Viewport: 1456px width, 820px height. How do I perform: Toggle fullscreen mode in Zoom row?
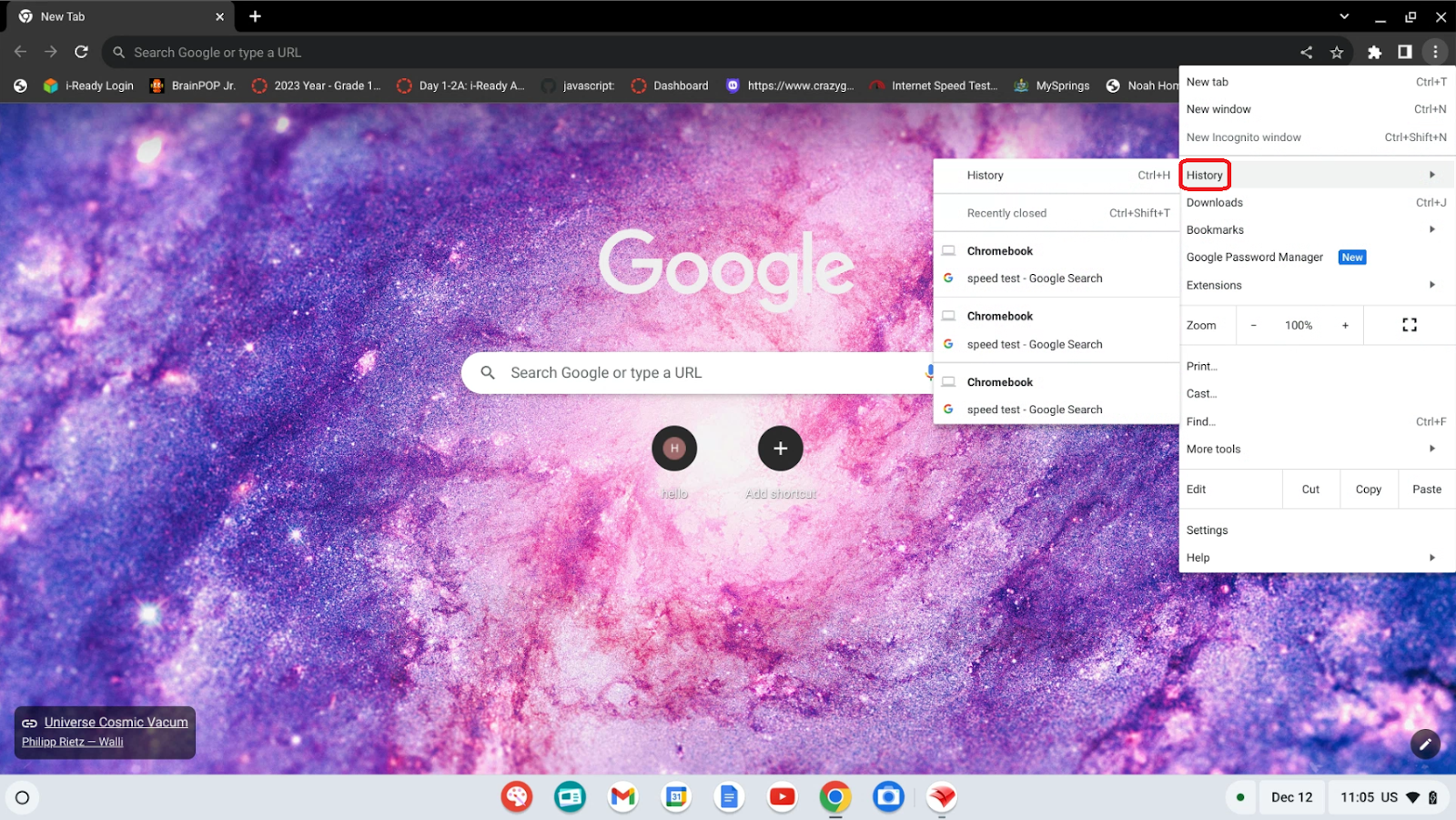click(1409, 325)
